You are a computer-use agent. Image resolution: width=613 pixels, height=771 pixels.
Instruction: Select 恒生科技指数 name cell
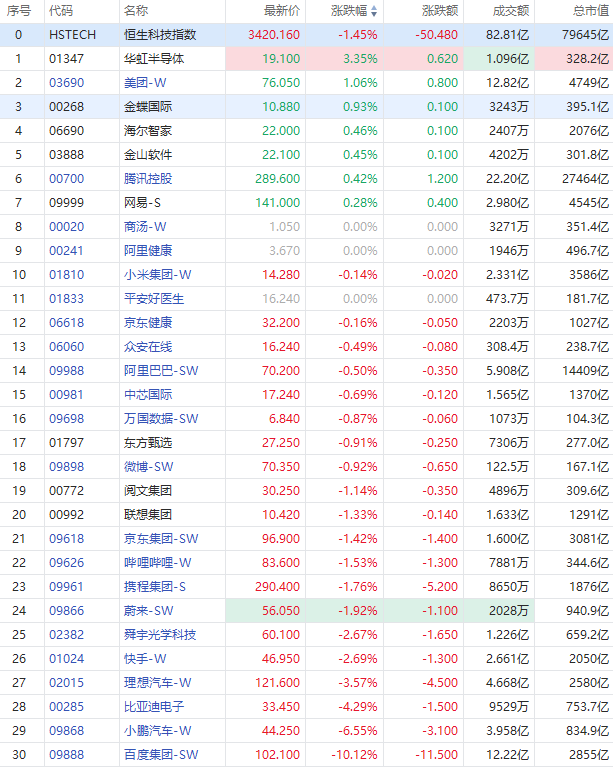click(160, 35)
